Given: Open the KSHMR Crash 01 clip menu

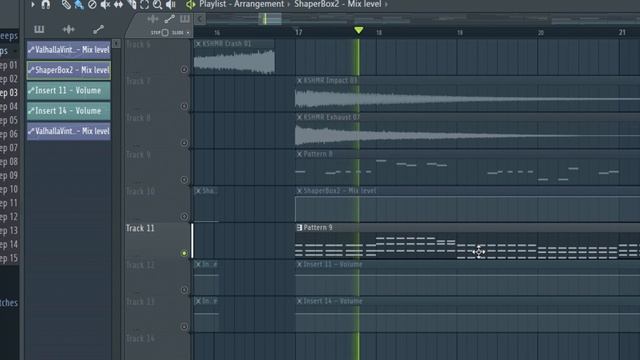Looking at the screenshot, I should pos(198,44).
